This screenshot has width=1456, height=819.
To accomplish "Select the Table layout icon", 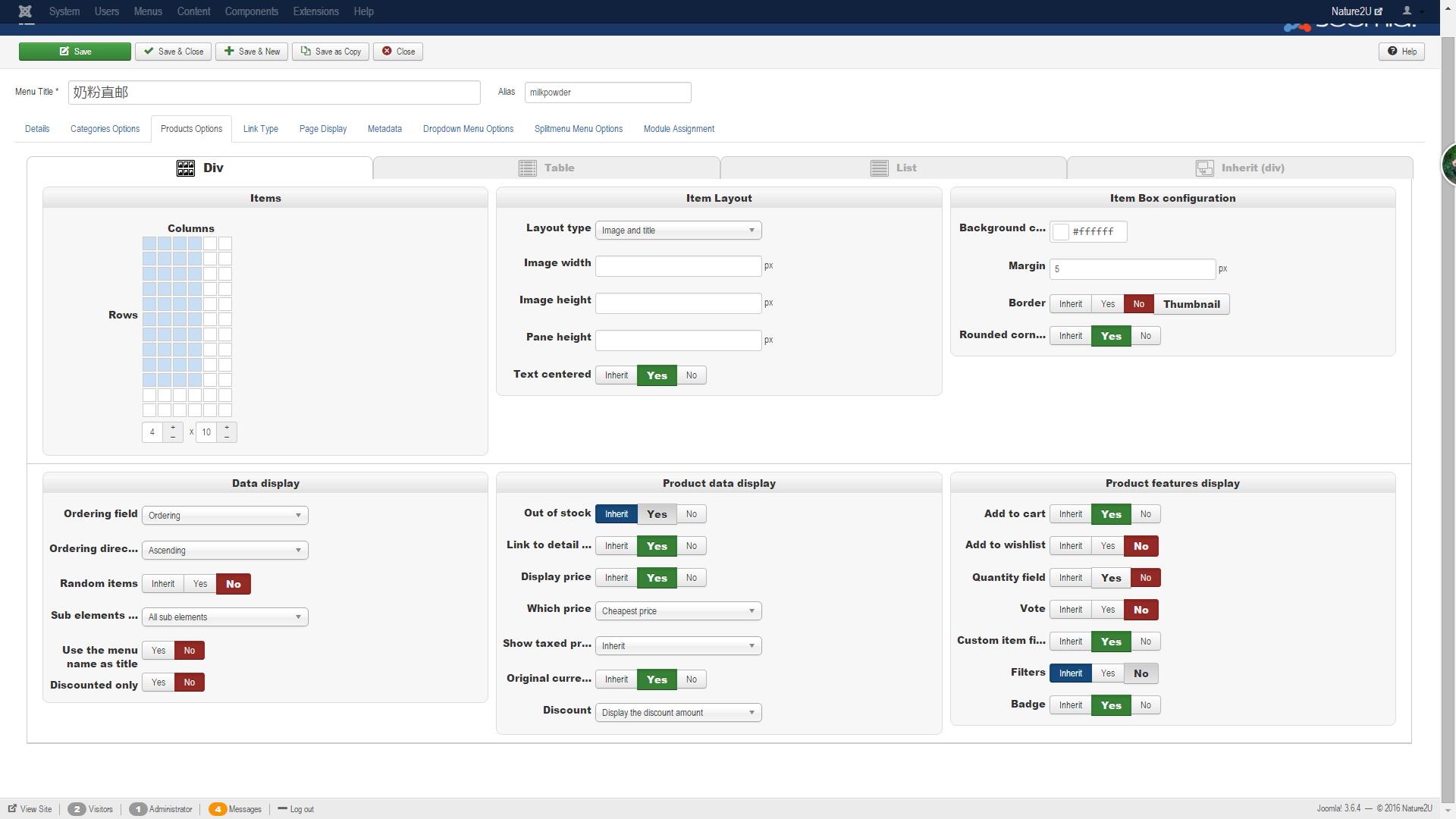I will (527, 168).
